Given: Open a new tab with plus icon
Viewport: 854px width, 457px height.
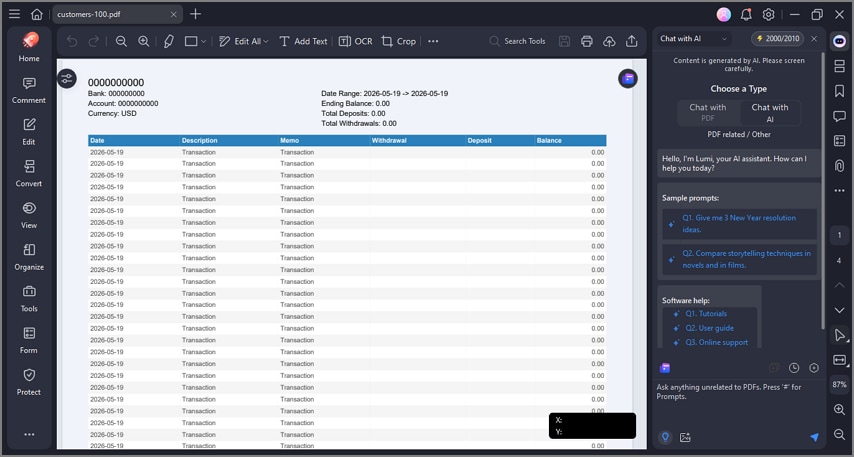Looking at the screenshot, I should 196,14.
